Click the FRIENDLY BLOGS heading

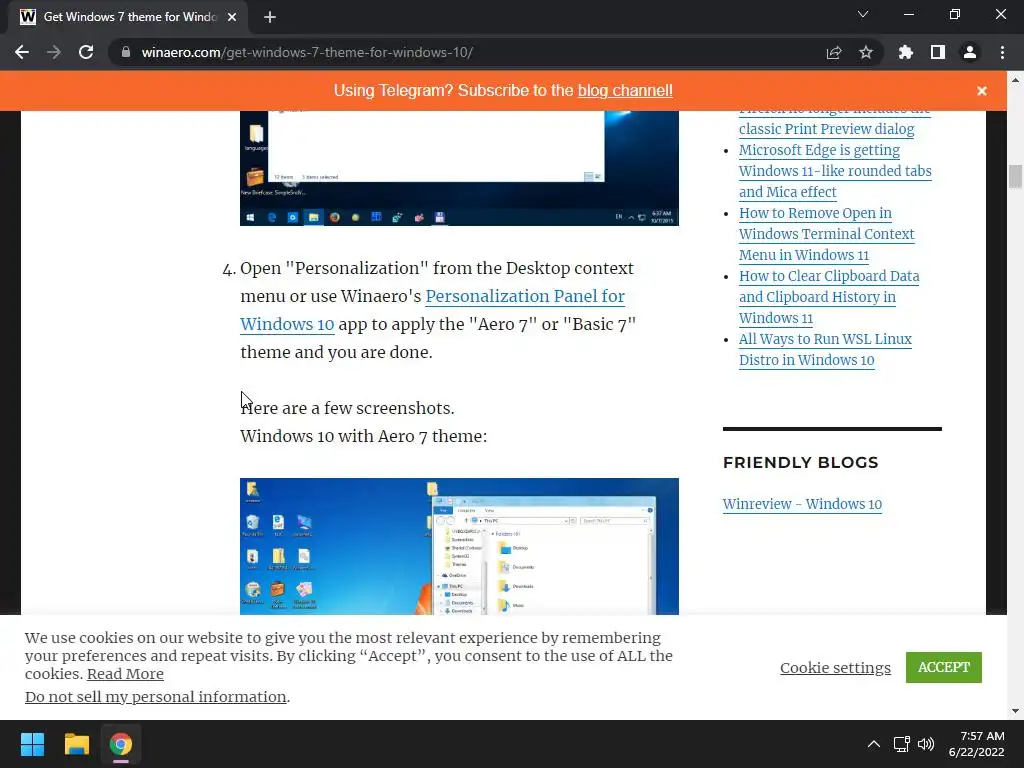(801, 462)
